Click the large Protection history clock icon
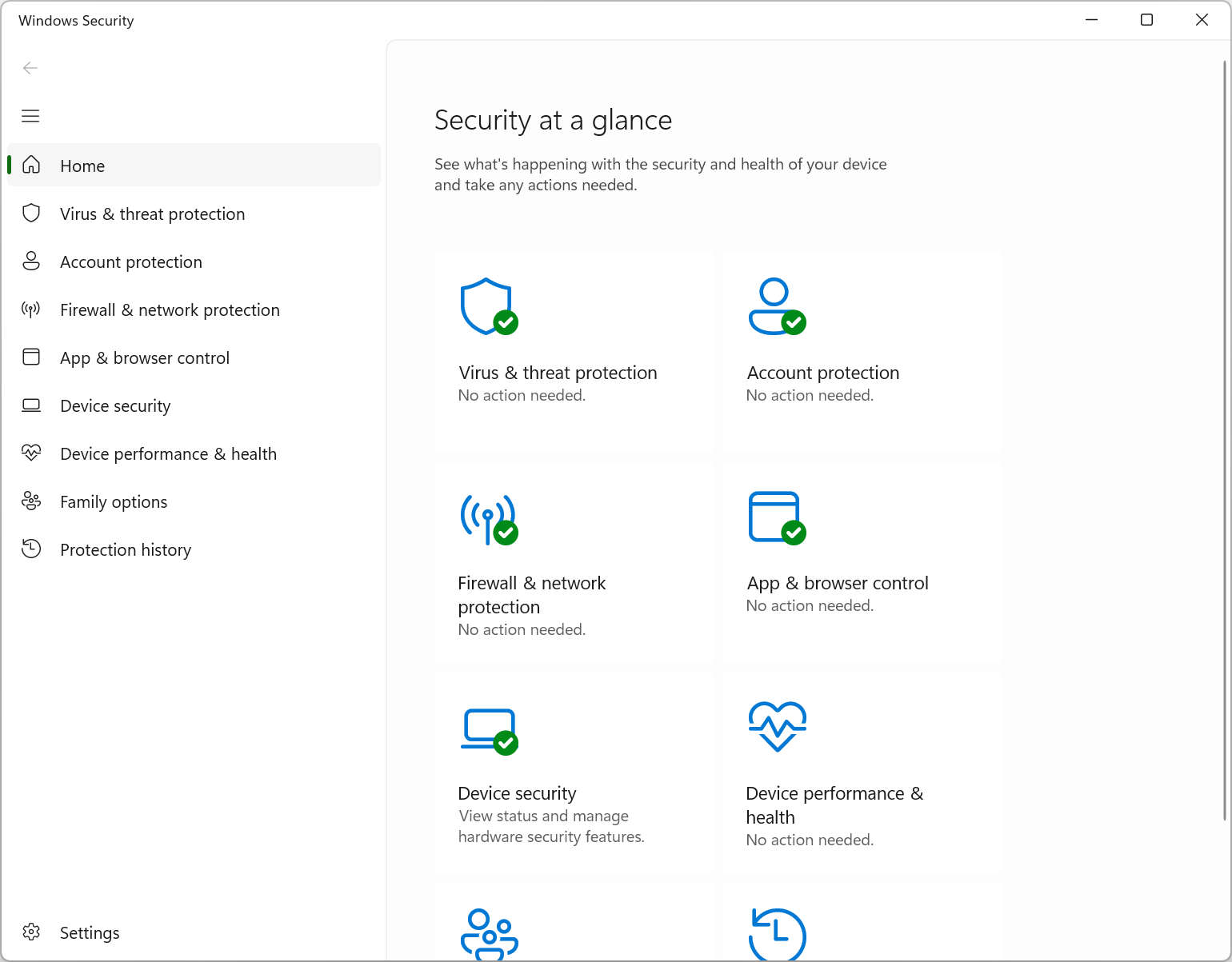 pyautogui.click(x=777, y=934)
